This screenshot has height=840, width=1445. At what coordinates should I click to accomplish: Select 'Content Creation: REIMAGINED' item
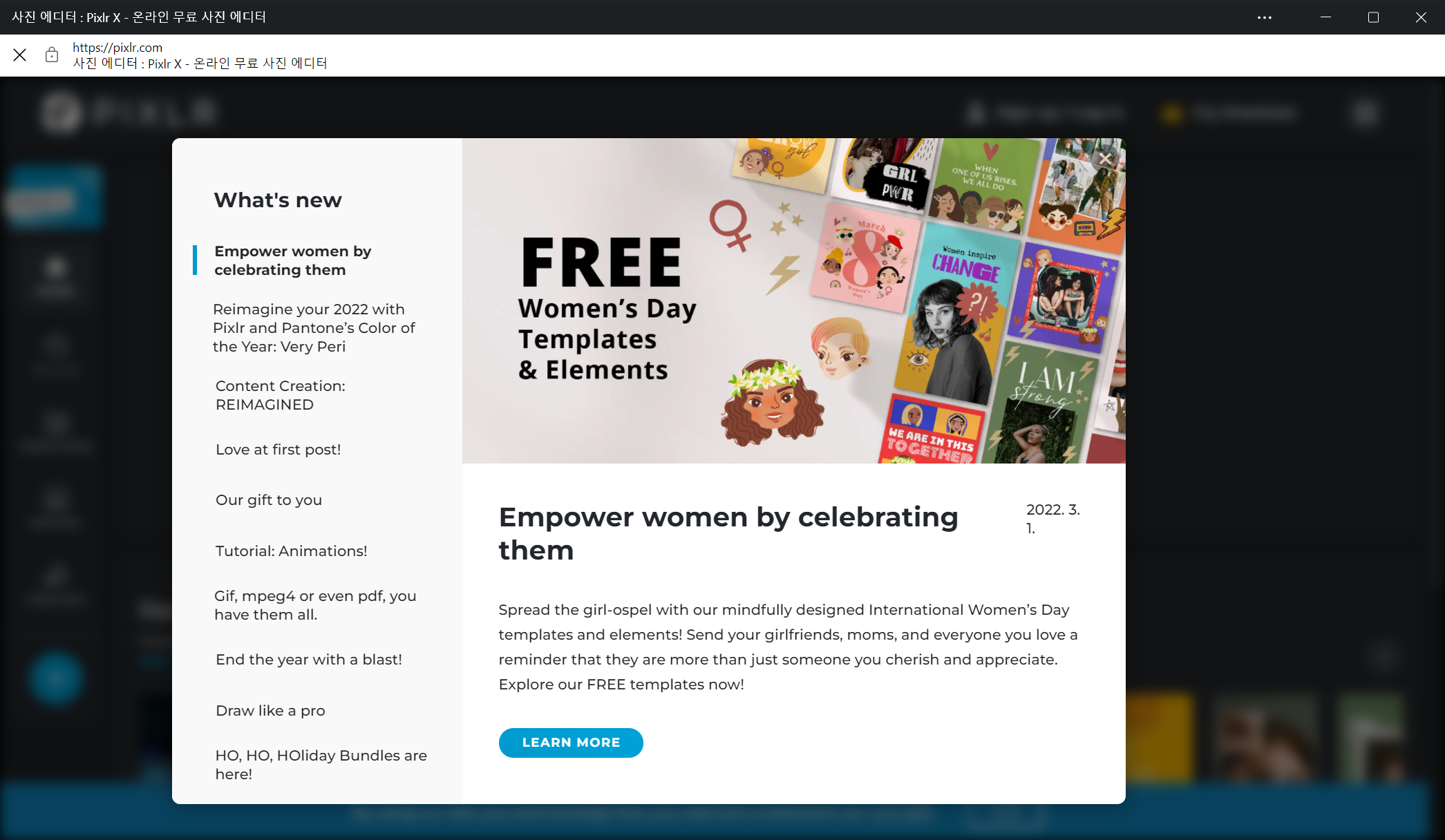(280, 395)
